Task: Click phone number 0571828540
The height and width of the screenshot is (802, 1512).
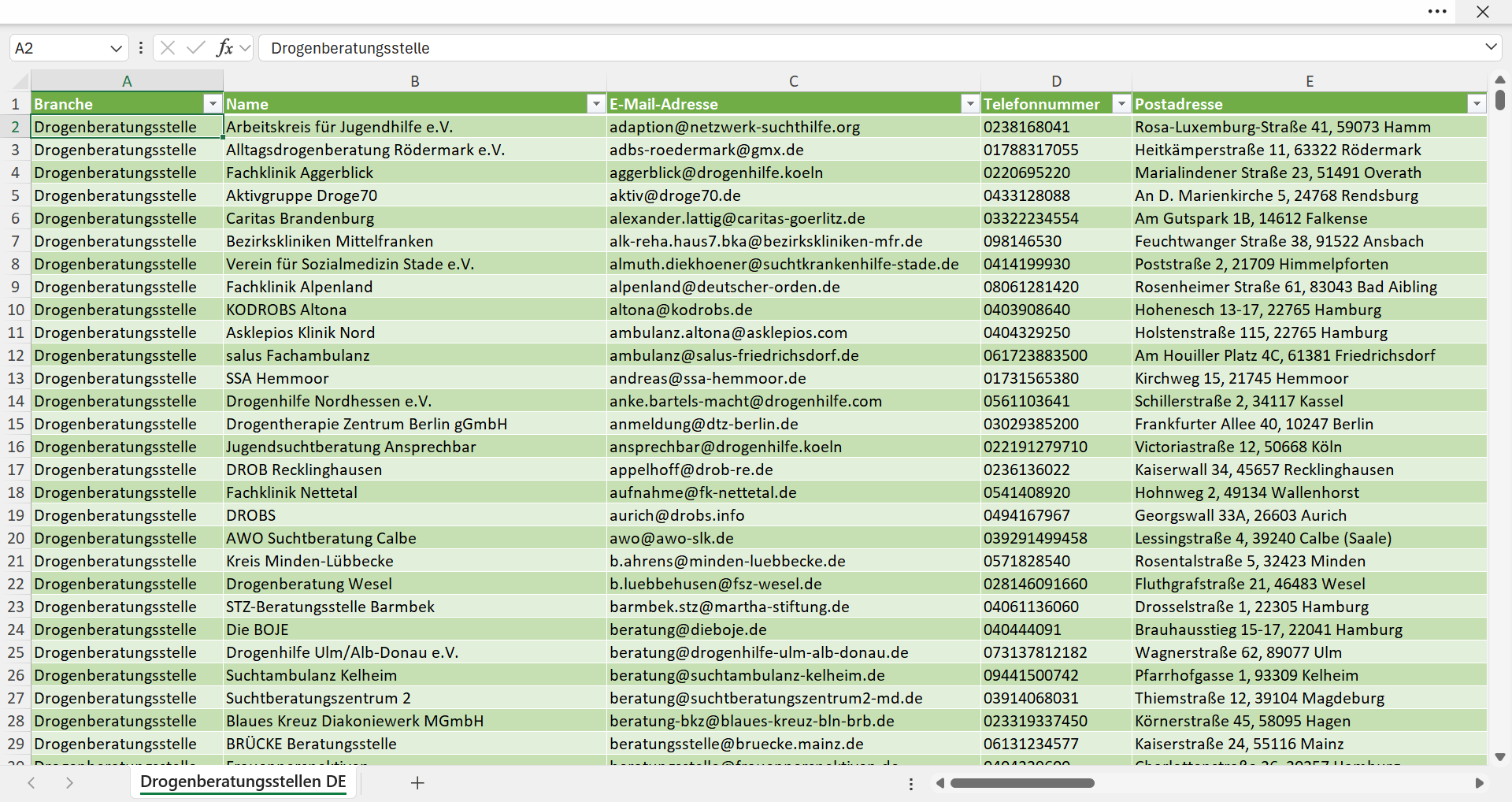Action: [1056, 561]
